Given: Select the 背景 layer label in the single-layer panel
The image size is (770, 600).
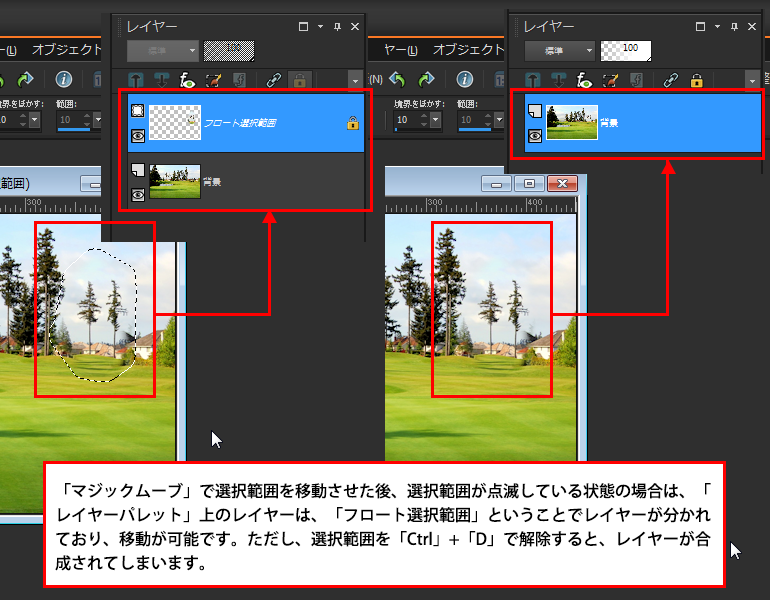Looking at the screenshot, I should click(x=609, y=123).
